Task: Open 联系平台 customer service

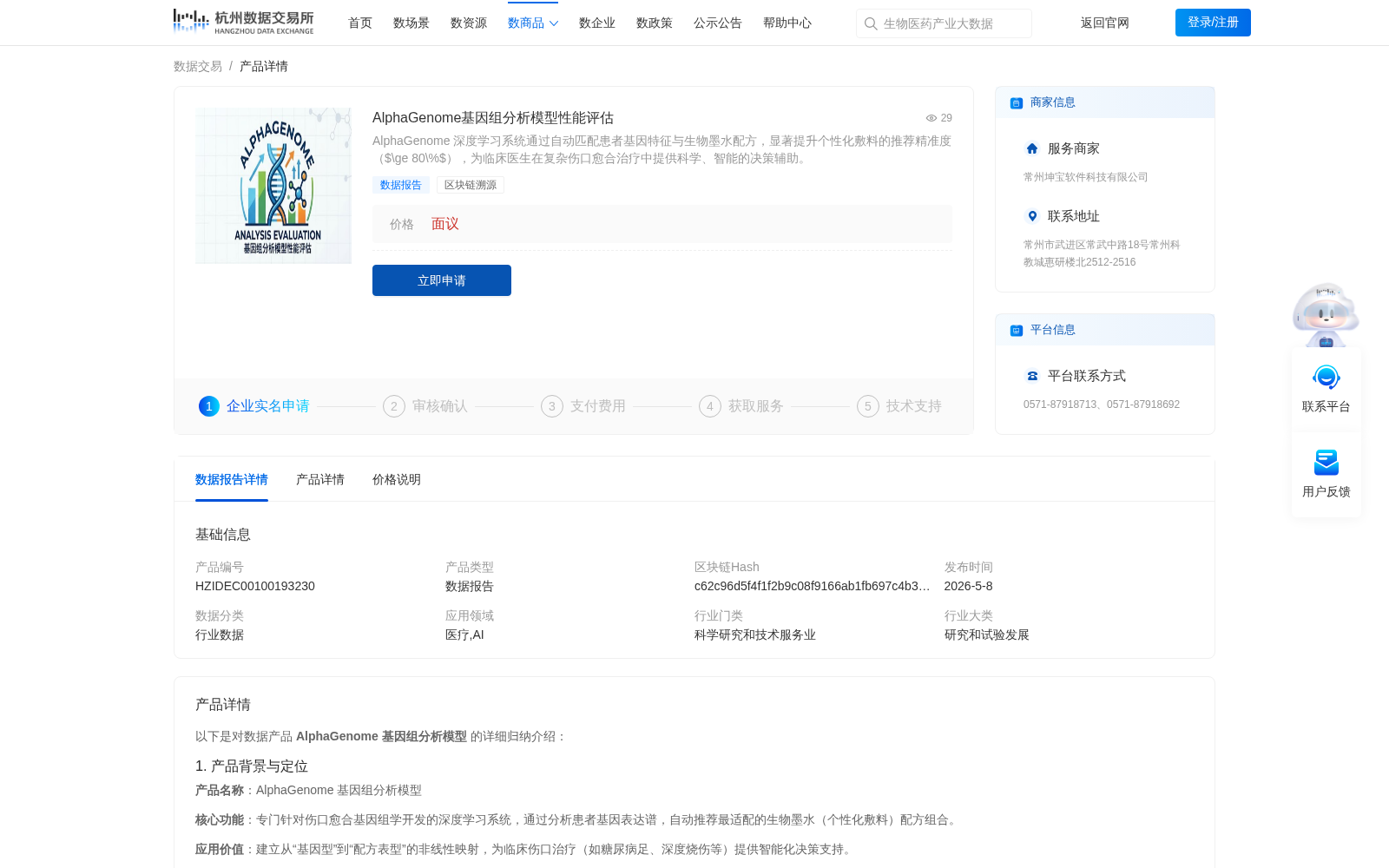Action: tap(1326, 388)
